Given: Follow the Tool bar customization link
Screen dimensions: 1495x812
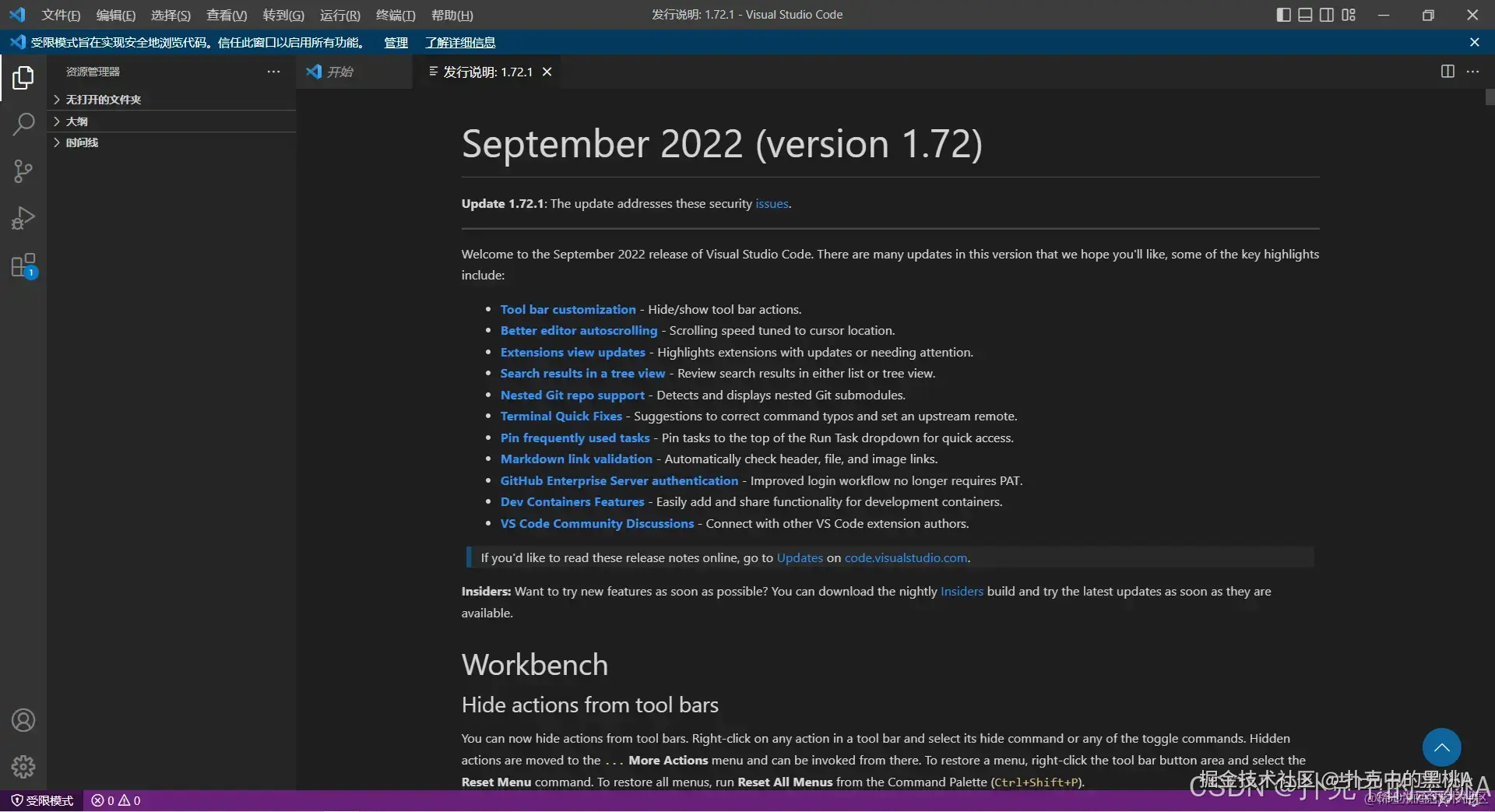Looking at the screenshot, I should [x=568, y=309].
